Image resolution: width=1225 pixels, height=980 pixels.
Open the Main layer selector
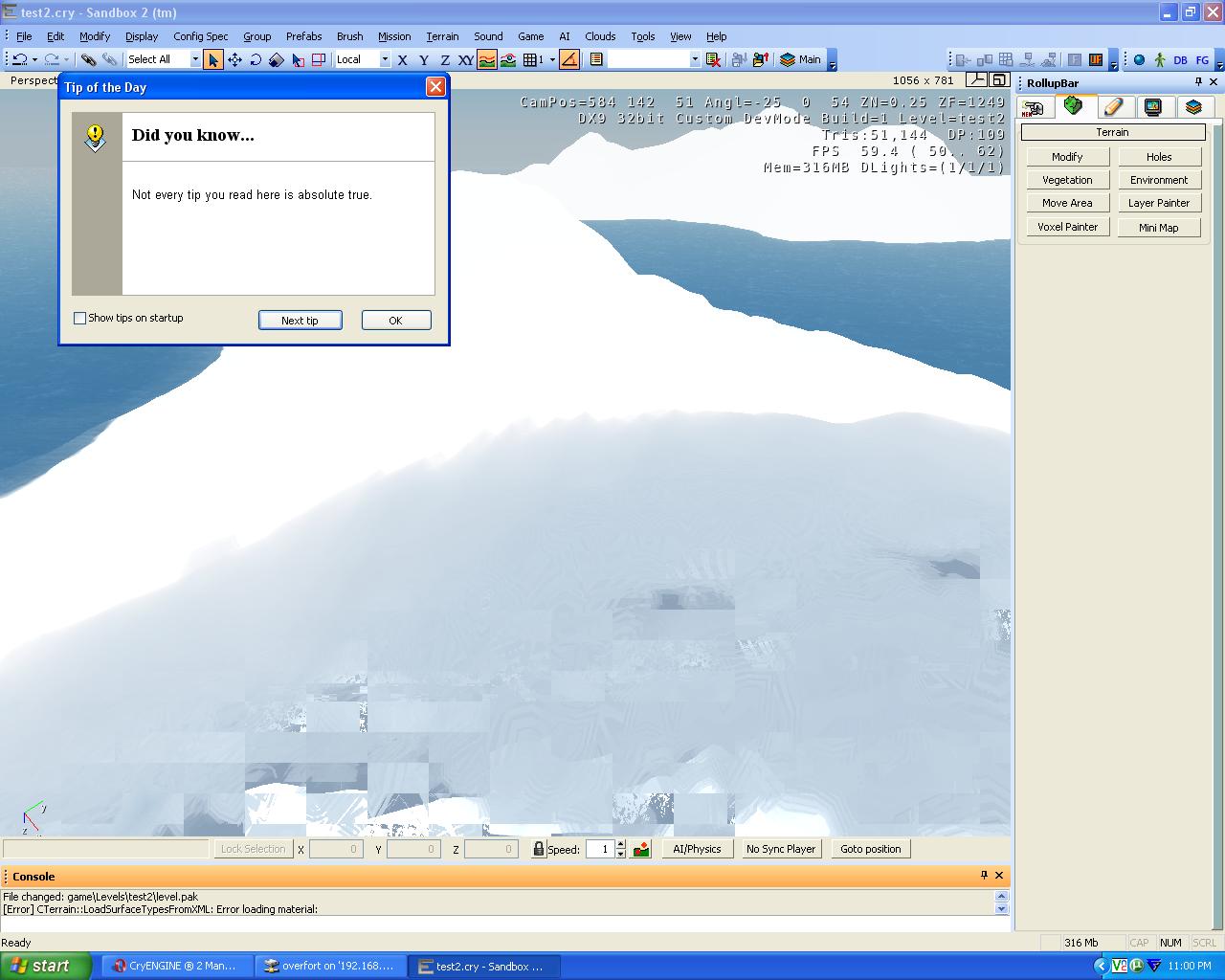[x=801, y=59]
